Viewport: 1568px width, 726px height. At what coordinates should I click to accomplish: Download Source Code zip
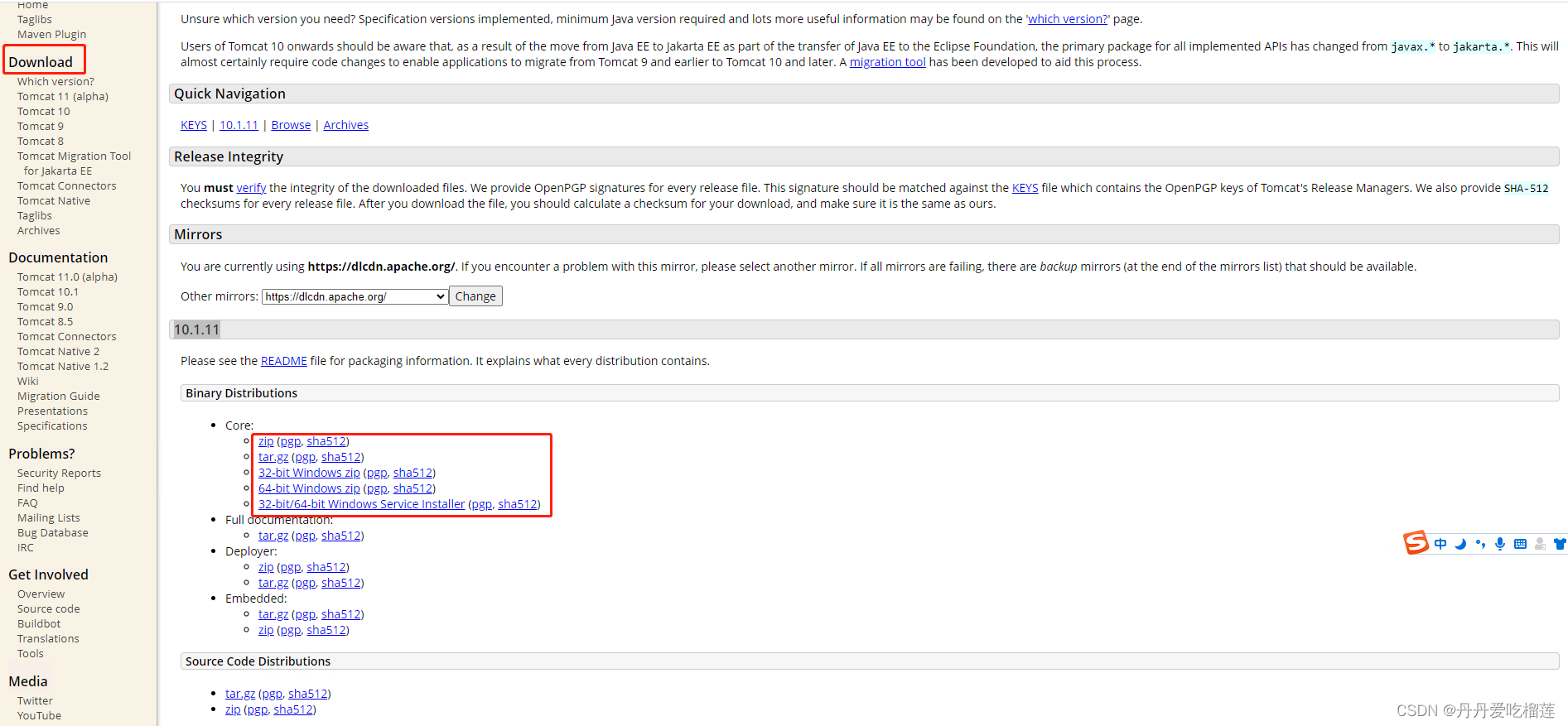pyautogui.click(x=233, y=709)
